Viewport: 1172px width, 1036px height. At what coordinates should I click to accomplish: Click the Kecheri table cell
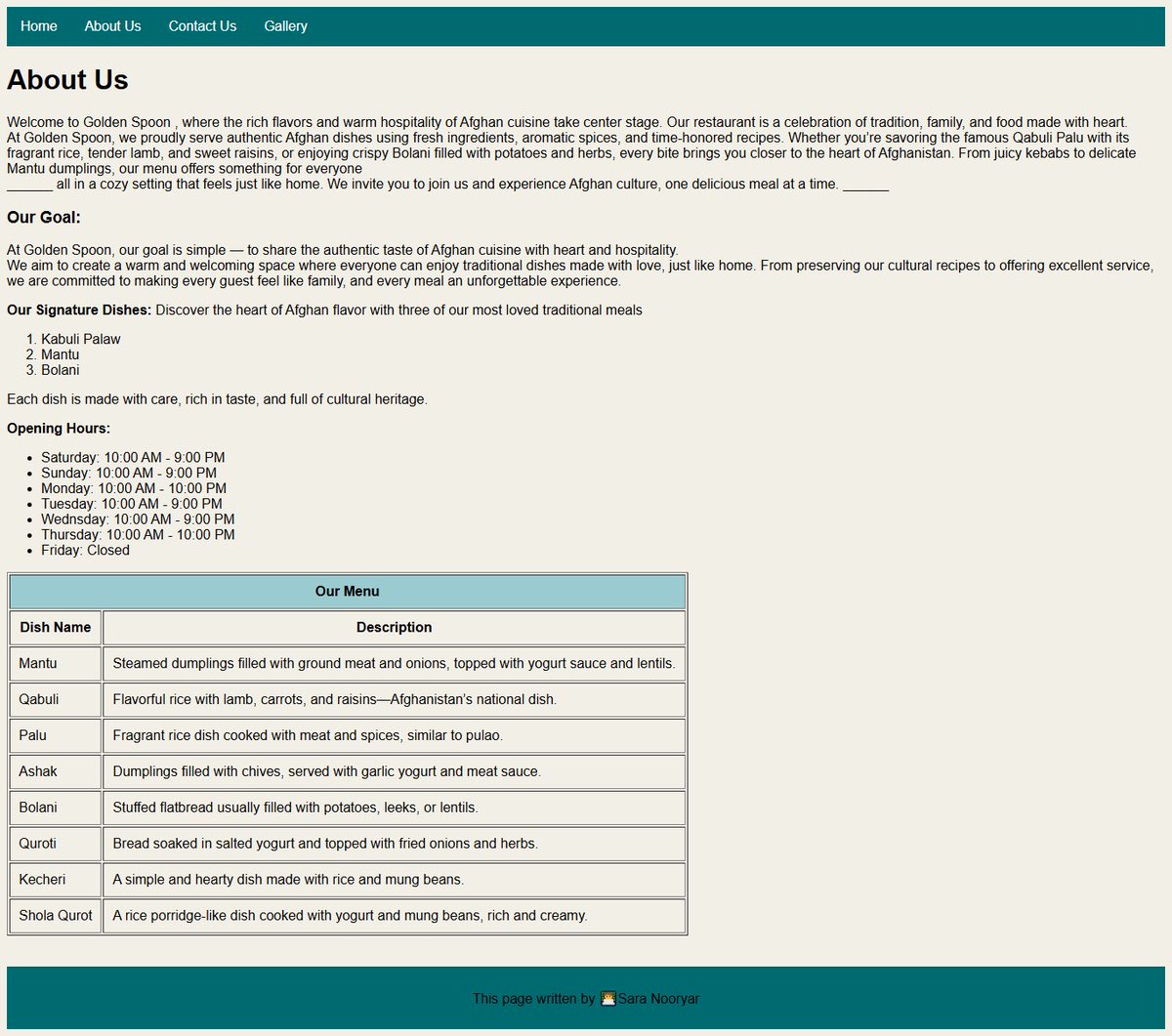[56, 881]
